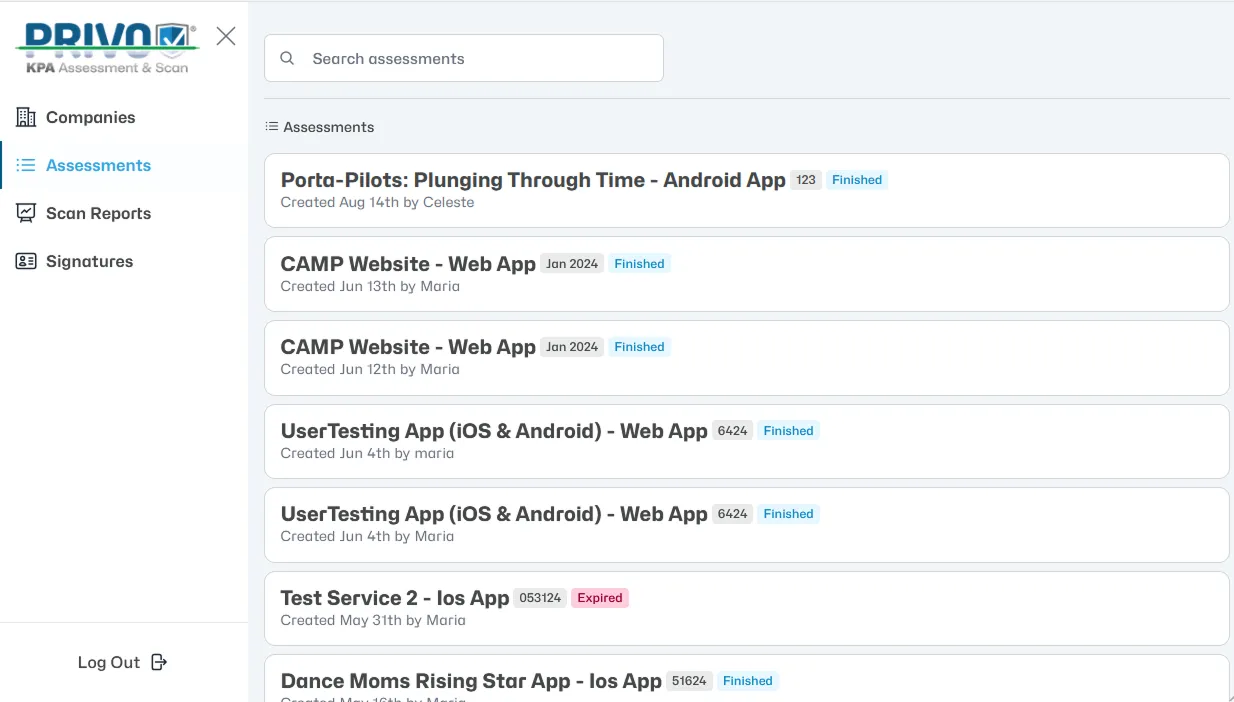Screen dimensions: 1234x702
Task: Click the list icon beside the Assessments heading
Action: click(270, 126)
